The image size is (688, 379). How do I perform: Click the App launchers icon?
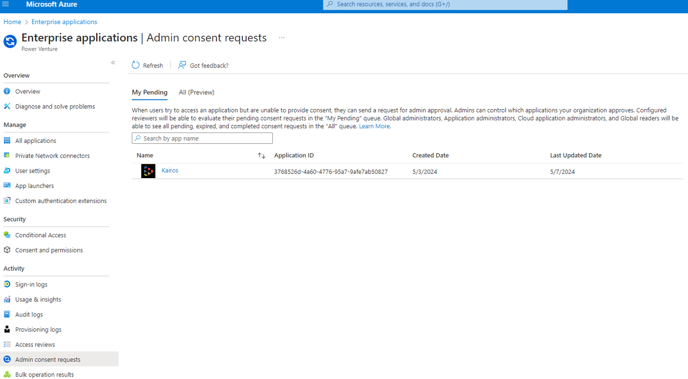coord(7,186)
